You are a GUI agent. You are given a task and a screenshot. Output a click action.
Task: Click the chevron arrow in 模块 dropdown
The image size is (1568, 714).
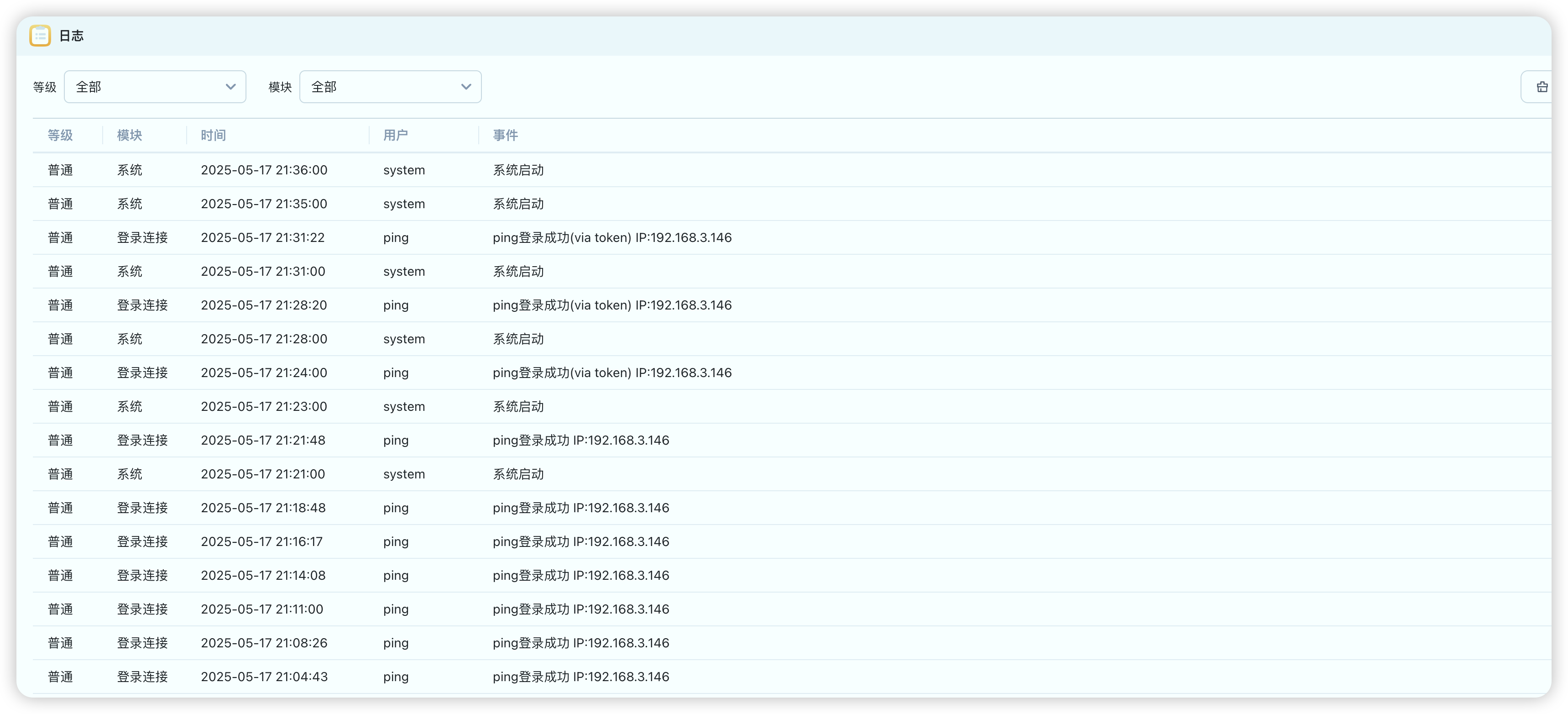466,87
